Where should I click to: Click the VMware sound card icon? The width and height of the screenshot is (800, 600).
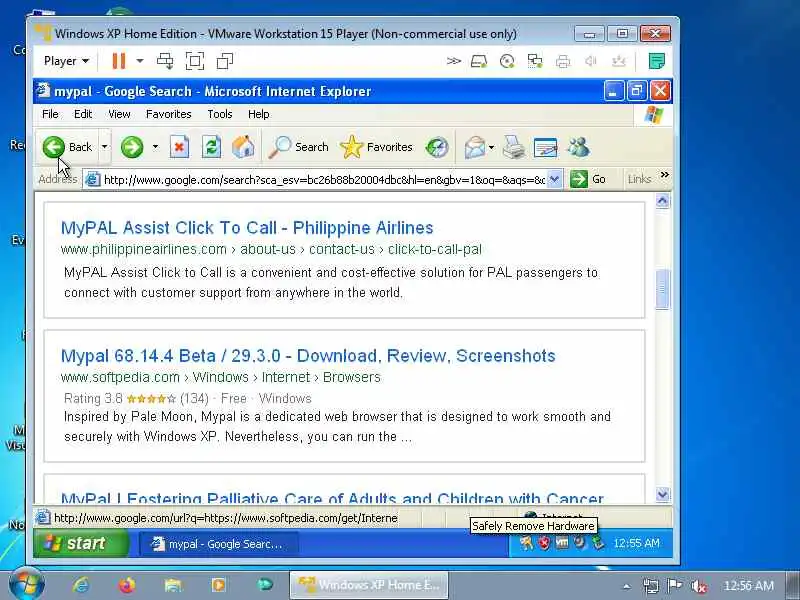coord(591,62)
